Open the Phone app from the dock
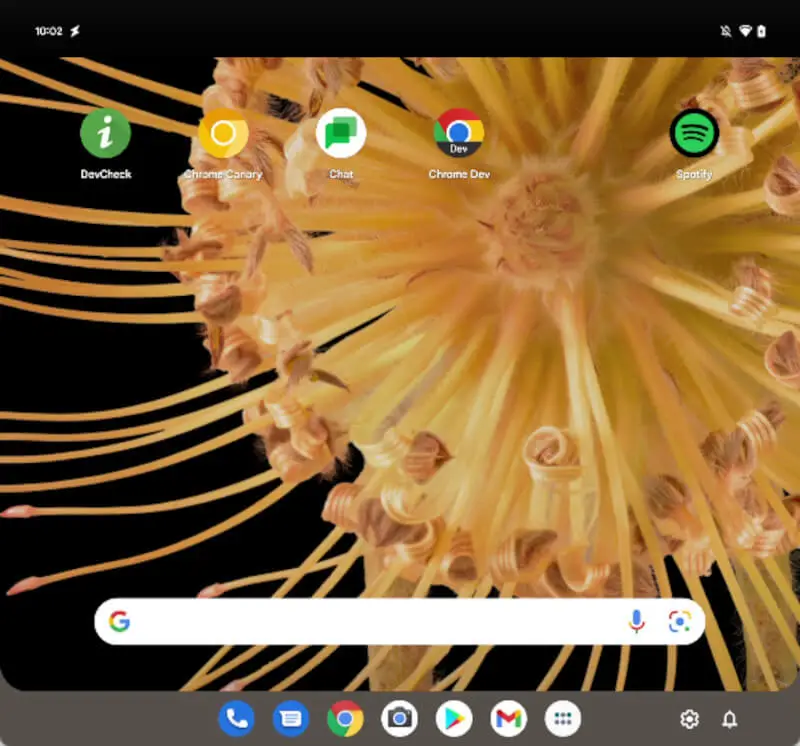 [236, 718]
